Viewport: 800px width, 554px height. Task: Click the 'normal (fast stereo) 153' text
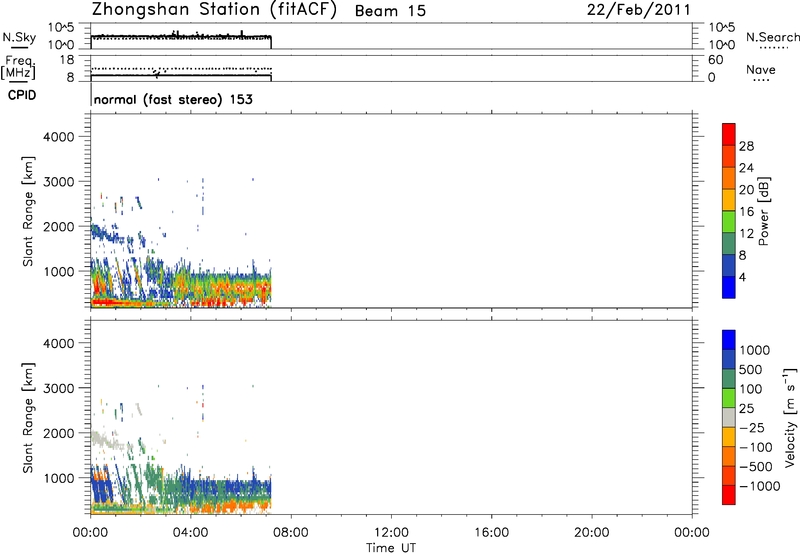pyautogui.click(x=173, y=99)
